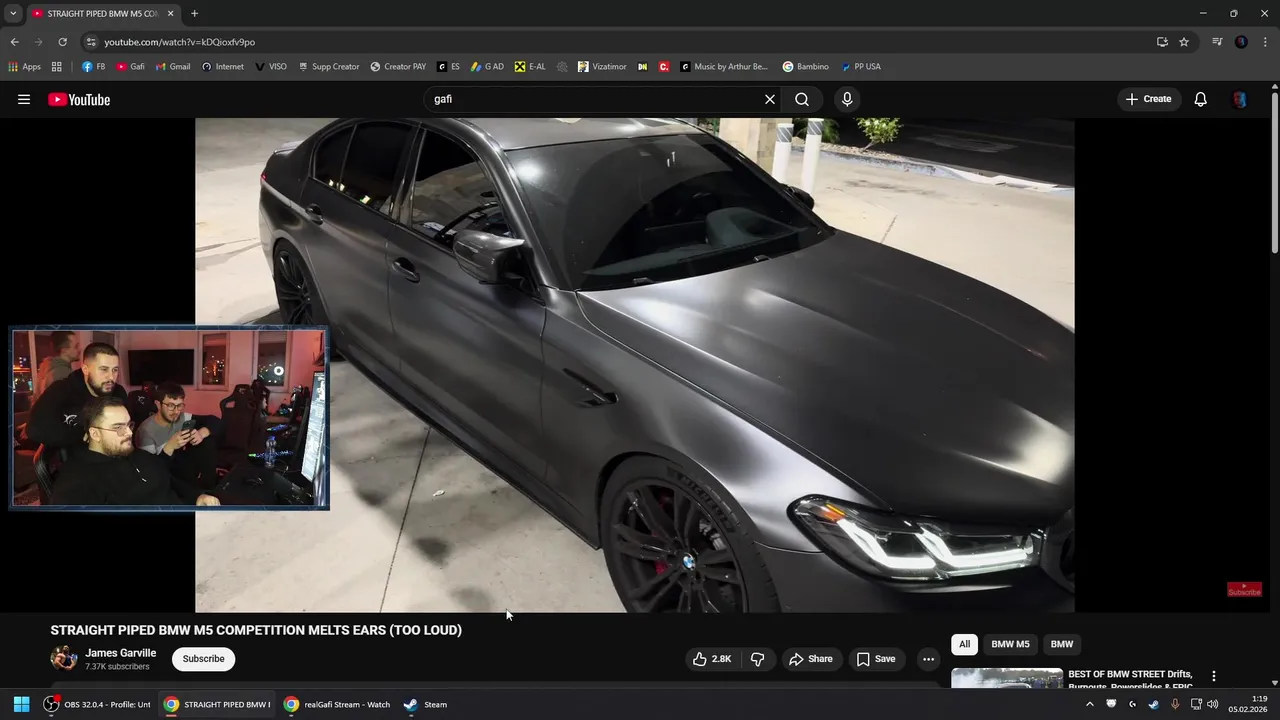Open the PP USA bookmark

point(860,67)
